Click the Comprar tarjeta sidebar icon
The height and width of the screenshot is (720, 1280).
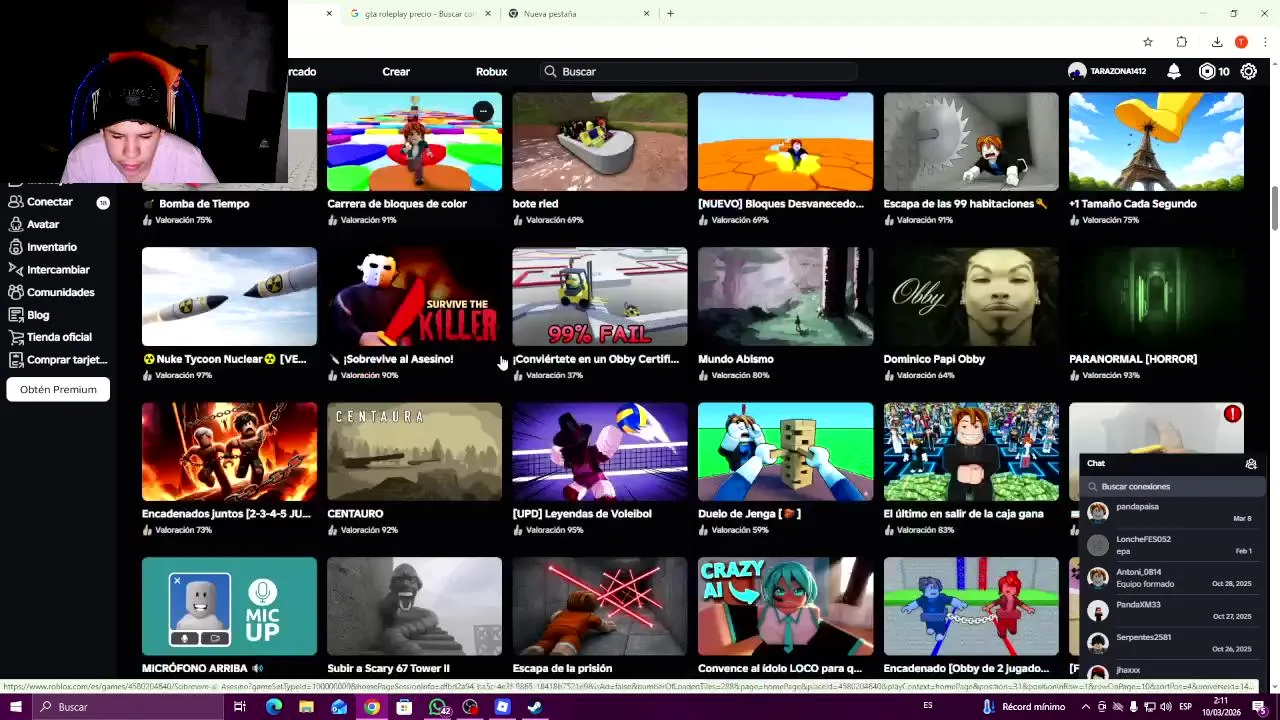16,360
